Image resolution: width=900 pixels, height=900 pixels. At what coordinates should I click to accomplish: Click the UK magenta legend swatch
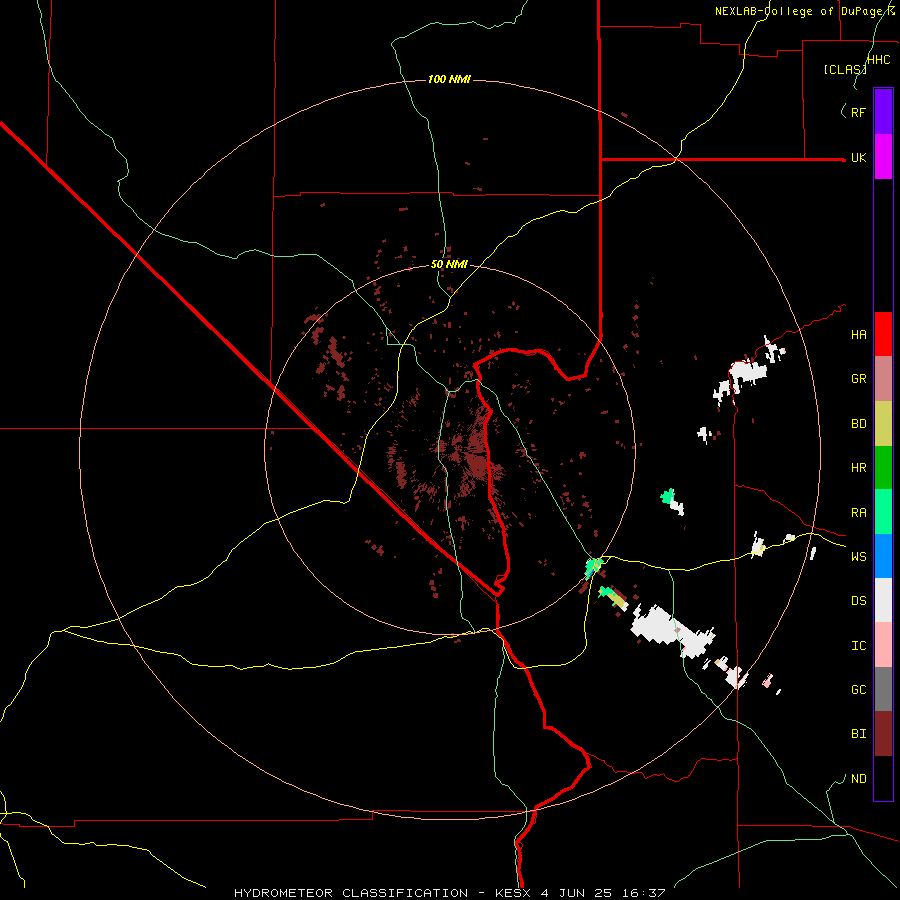(x=883, y=157)
